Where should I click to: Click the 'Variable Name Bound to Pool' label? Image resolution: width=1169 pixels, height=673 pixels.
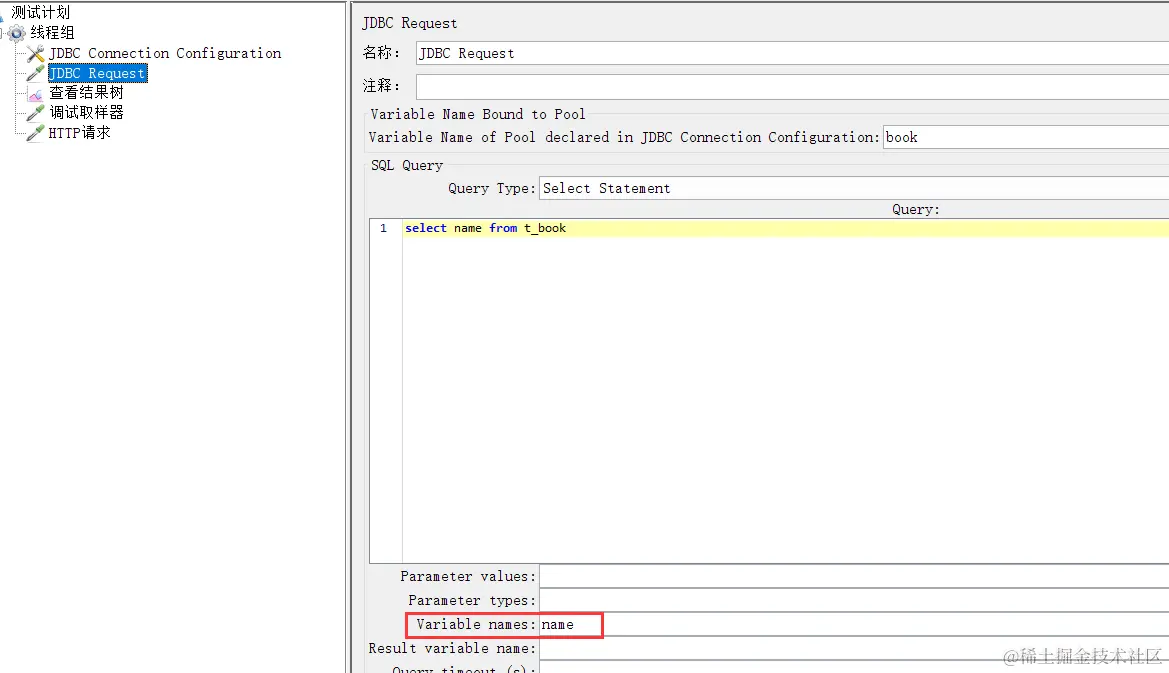click(x=477, y=114)
